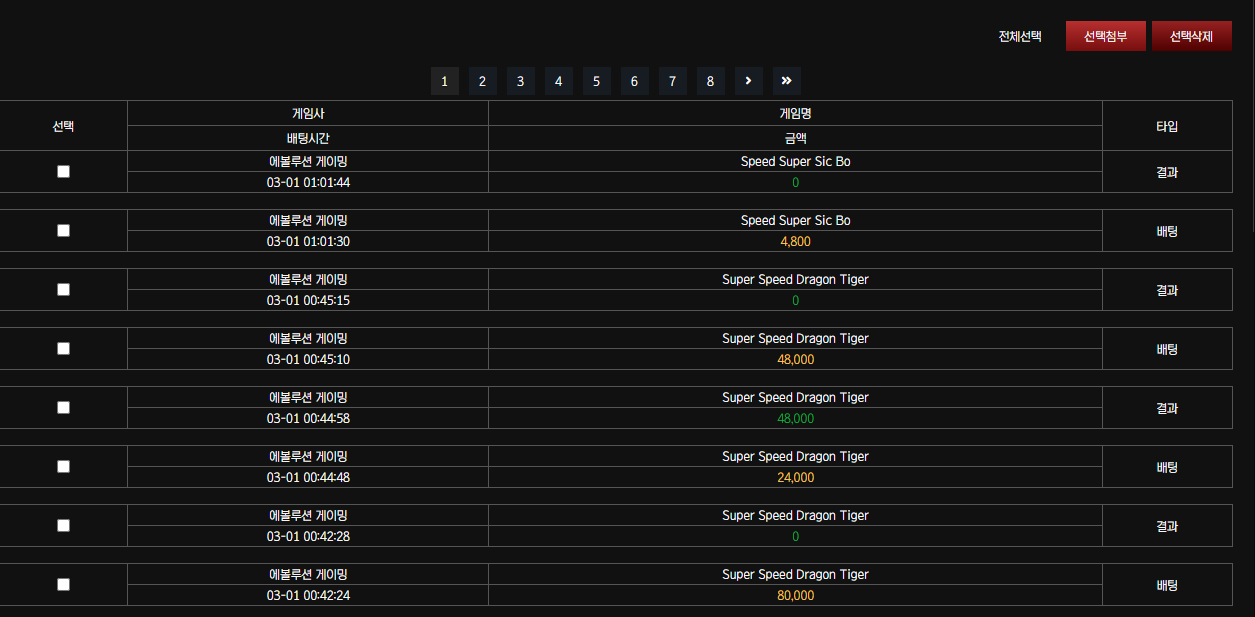Toggle checkbox for the 00:44:58 result row
1255x617 pixels.
(64, 408)
